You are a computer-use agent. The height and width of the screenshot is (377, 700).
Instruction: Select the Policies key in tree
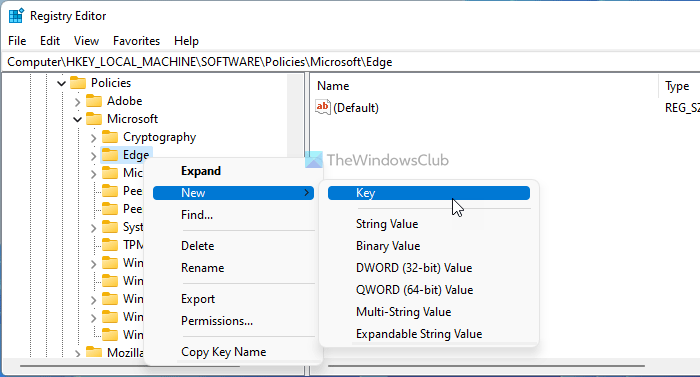(x=111, y=83)
